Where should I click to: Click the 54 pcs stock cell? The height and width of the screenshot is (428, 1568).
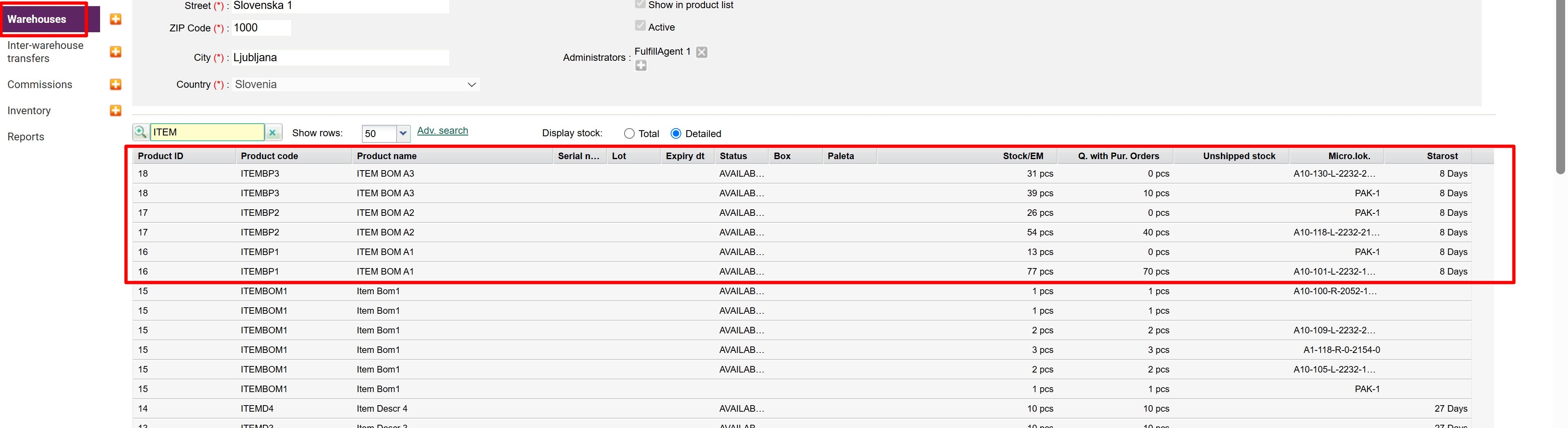pos(1039,232)
